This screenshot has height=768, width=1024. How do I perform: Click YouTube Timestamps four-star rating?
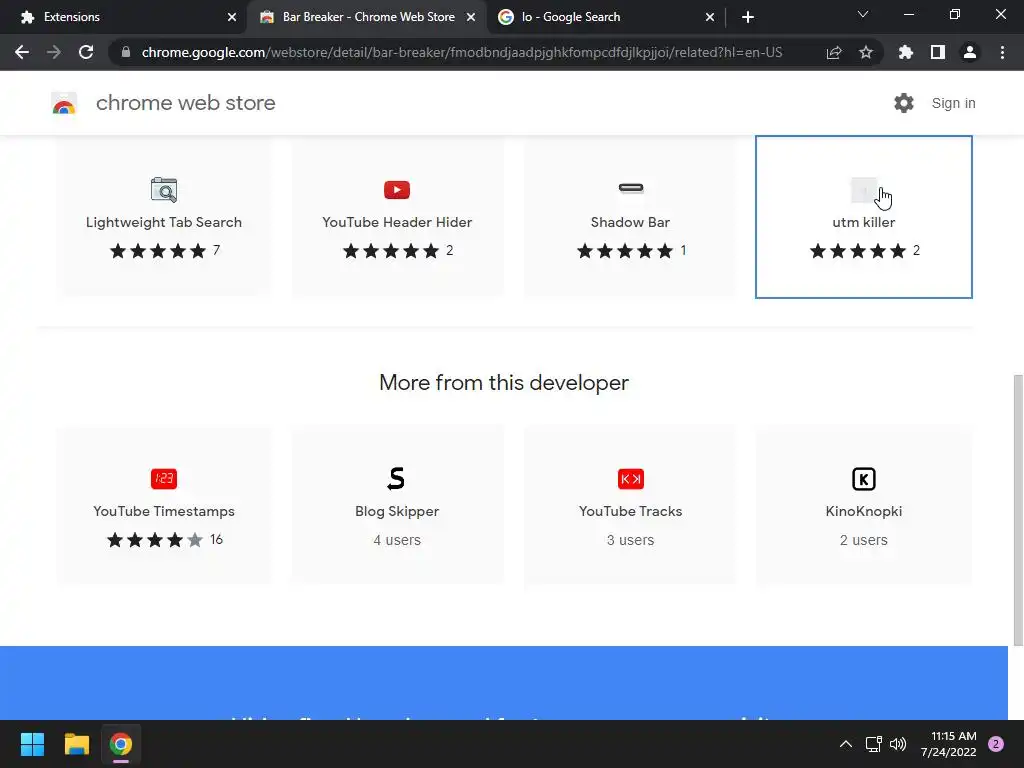coord(155,540)
